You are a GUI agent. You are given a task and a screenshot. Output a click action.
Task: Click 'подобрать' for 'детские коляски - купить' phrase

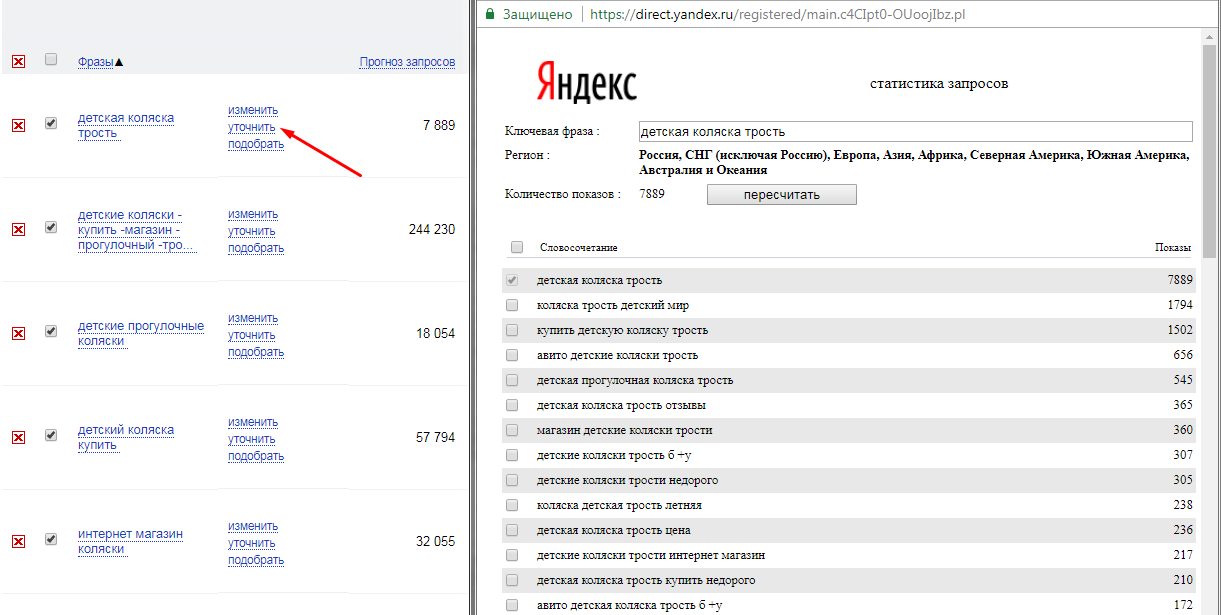[256, 248]
